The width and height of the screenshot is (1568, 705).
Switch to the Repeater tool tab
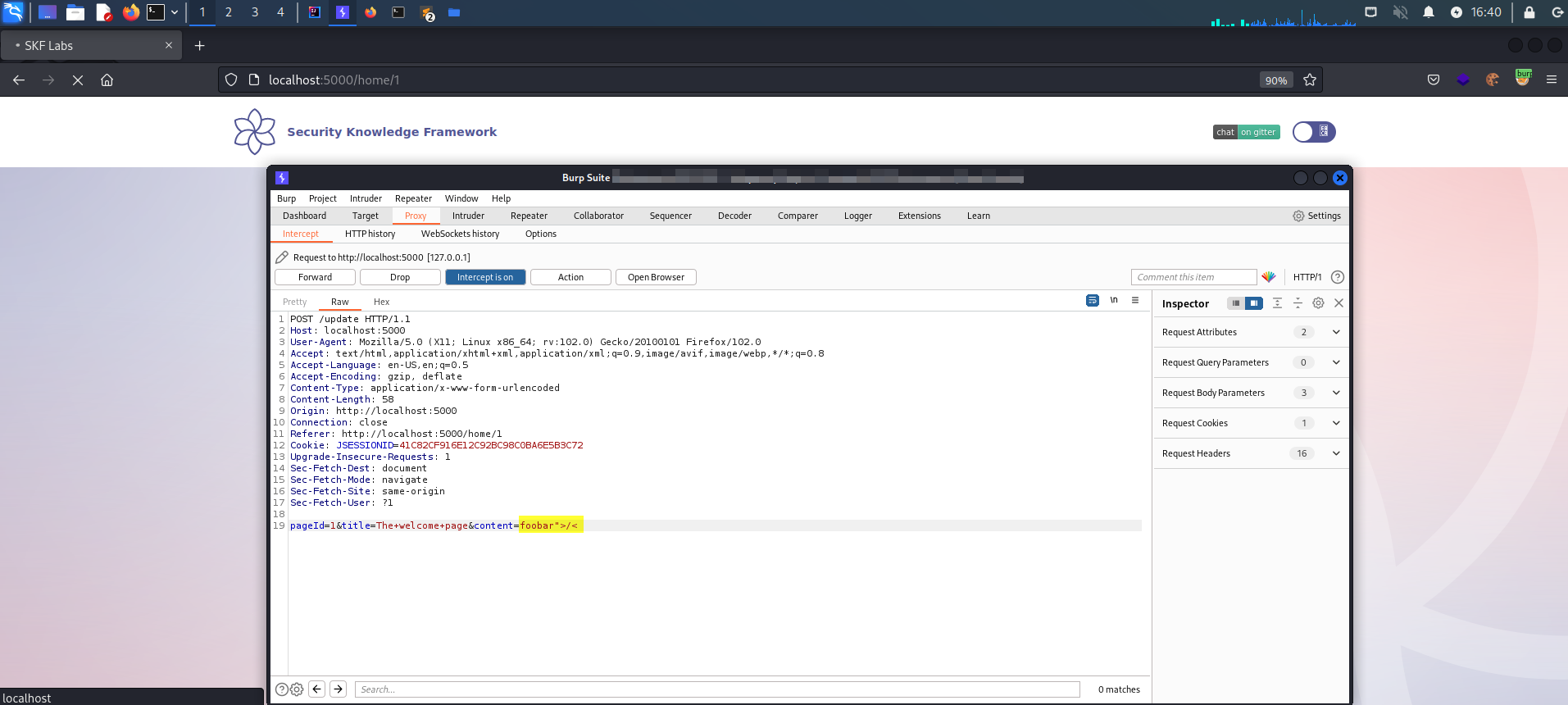529,216
